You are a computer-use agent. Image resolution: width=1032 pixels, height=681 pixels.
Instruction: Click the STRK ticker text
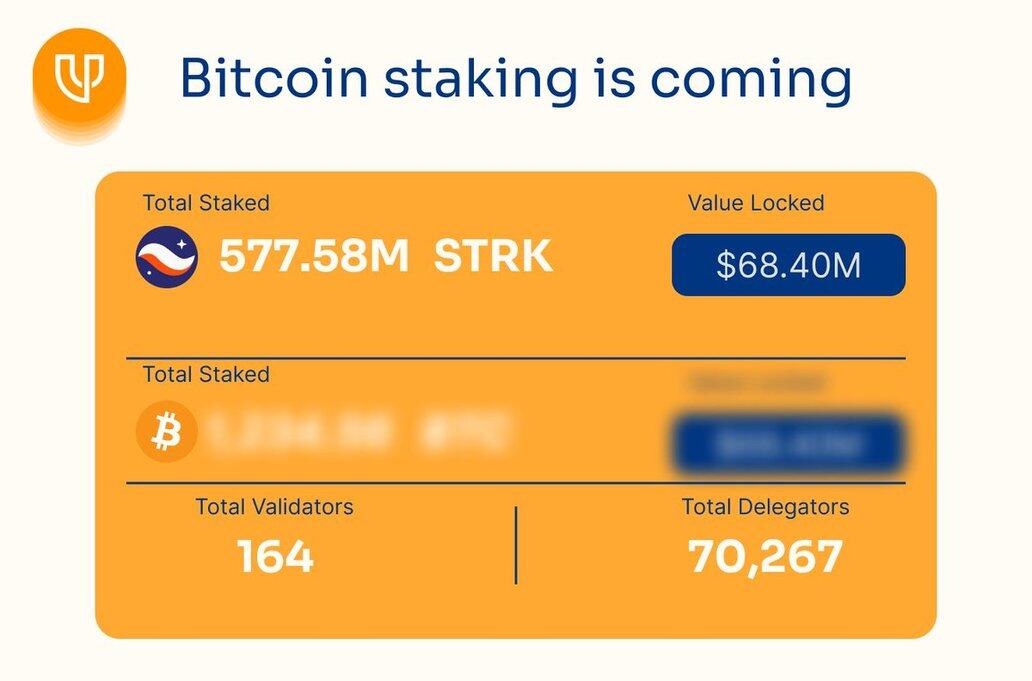coord(493,255)
